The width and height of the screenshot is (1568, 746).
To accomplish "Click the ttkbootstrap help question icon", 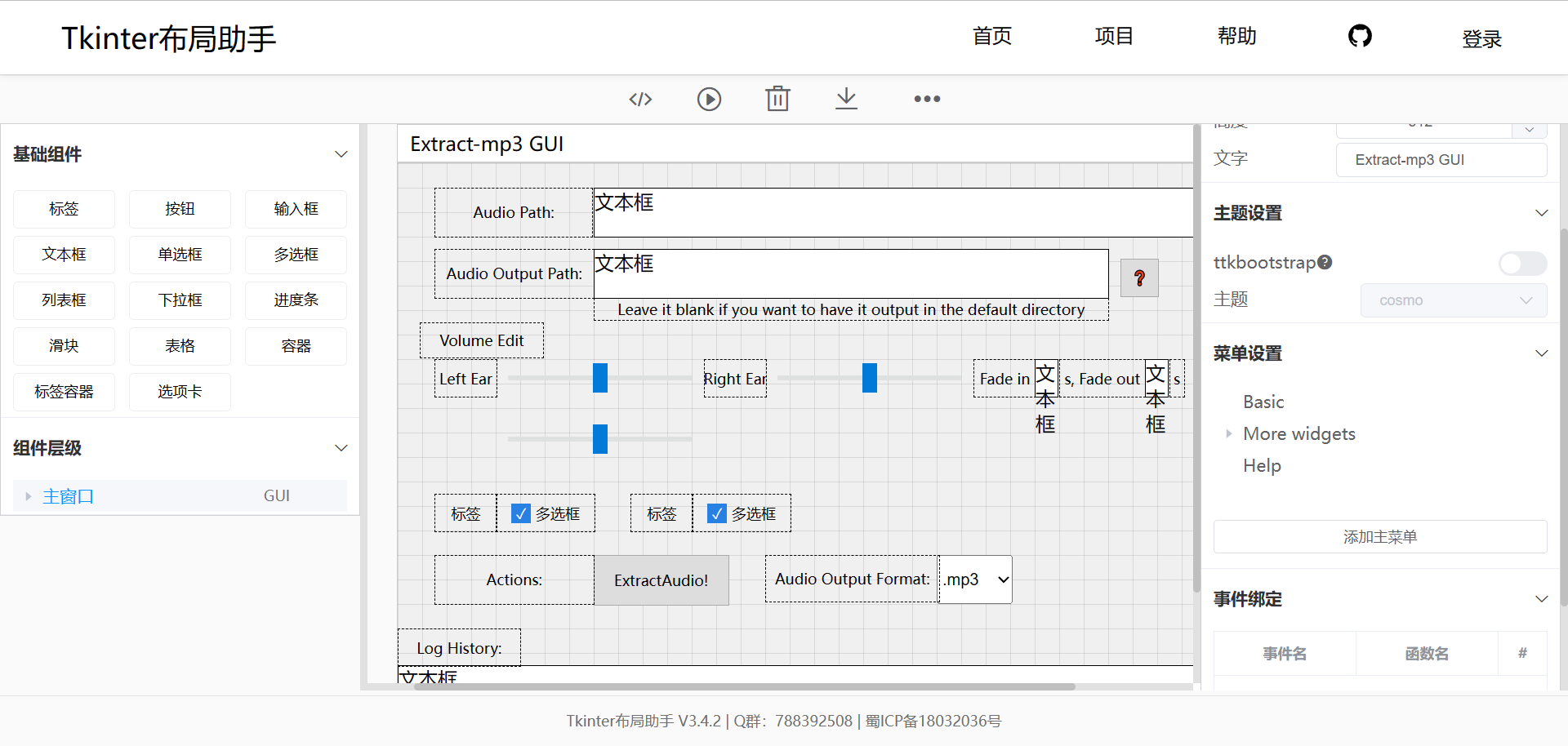I will pyautogui.click(x=1325, y=262).
